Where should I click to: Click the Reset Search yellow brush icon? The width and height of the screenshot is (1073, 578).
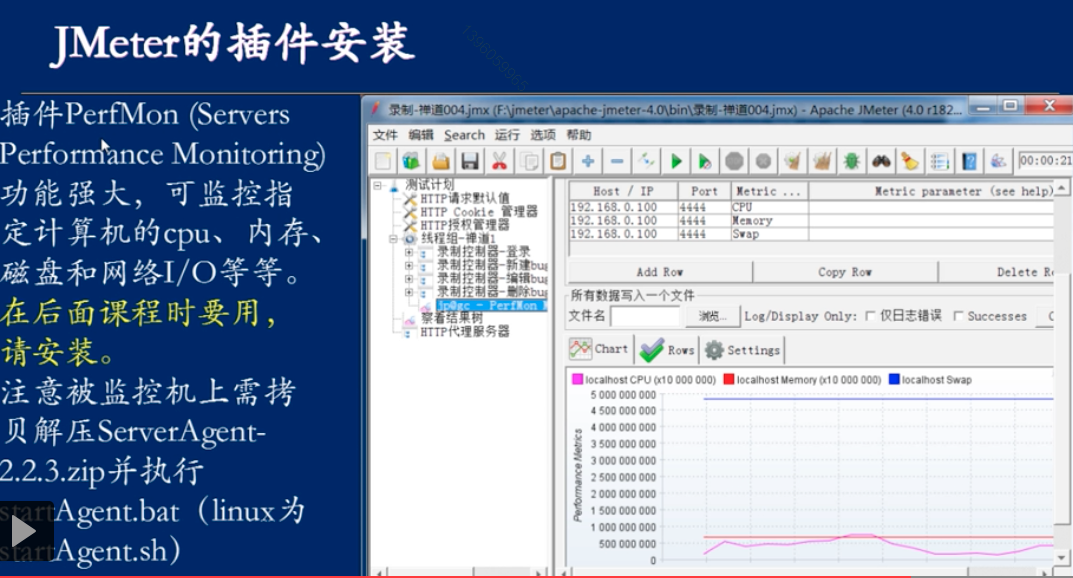[x=910, y=161]
